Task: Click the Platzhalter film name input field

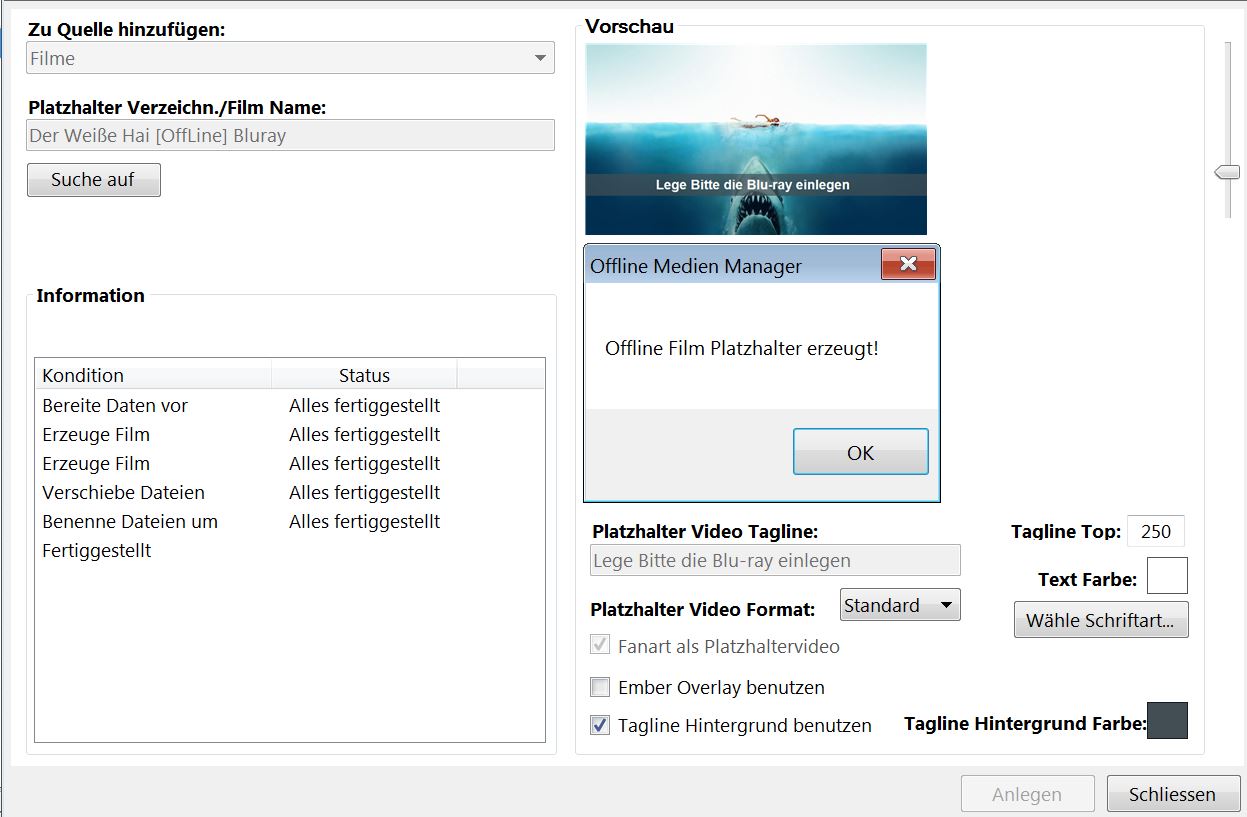Action: coord(290,135)
